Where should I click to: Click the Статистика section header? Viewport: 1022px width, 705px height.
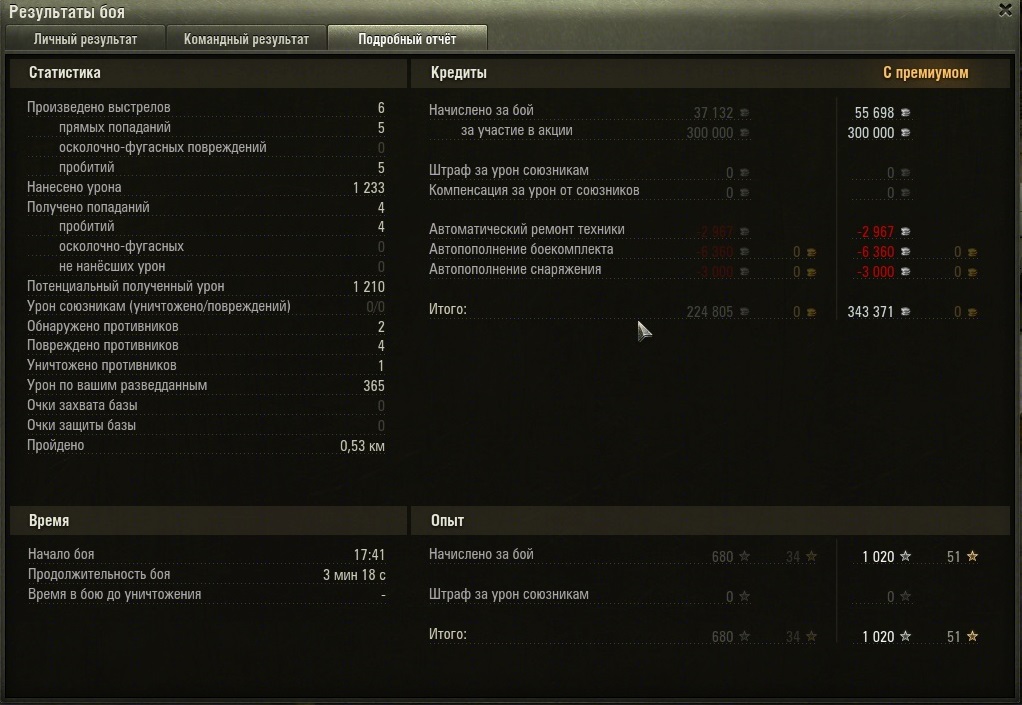65,72
